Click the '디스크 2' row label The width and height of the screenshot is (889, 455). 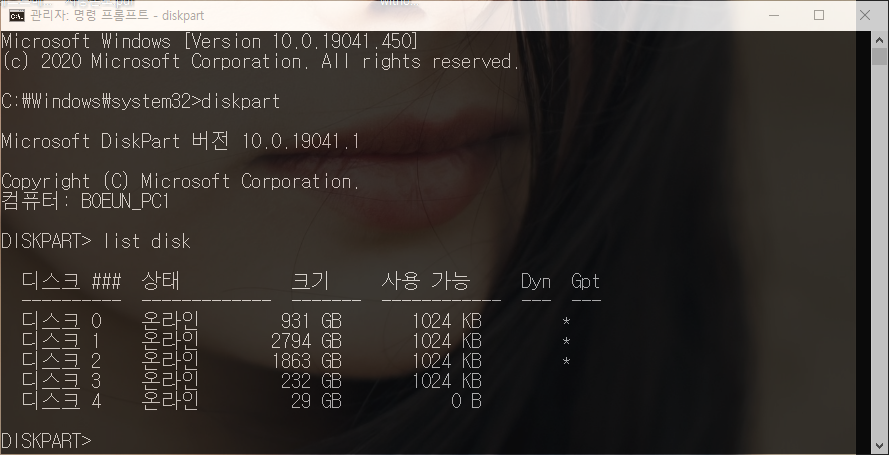coord(61,361)
